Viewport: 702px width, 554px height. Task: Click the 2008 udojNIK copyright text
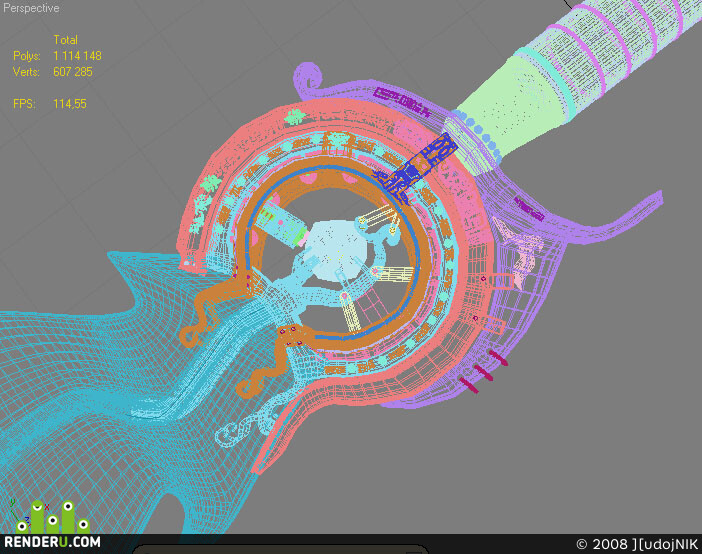click(x=637, y=544)
